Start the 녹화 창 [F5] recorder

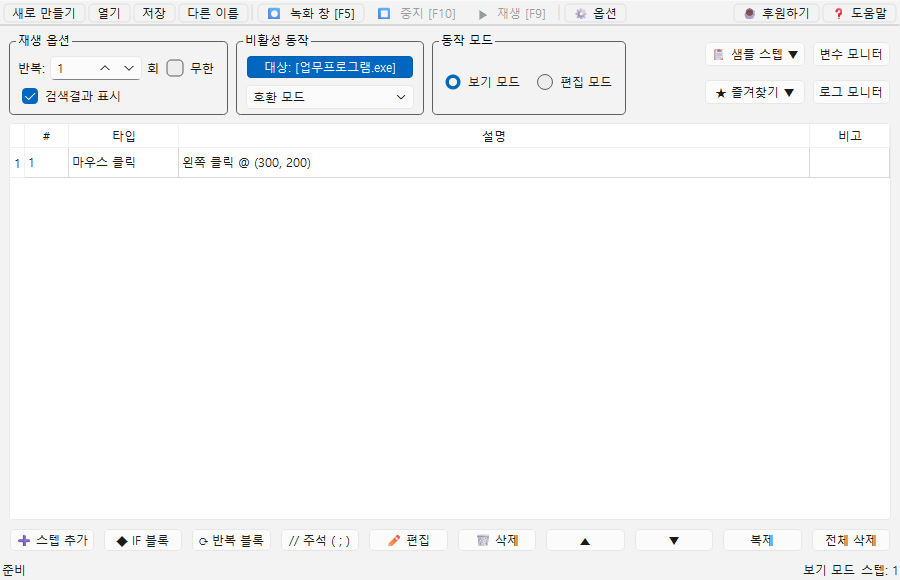tap(311, 13)
